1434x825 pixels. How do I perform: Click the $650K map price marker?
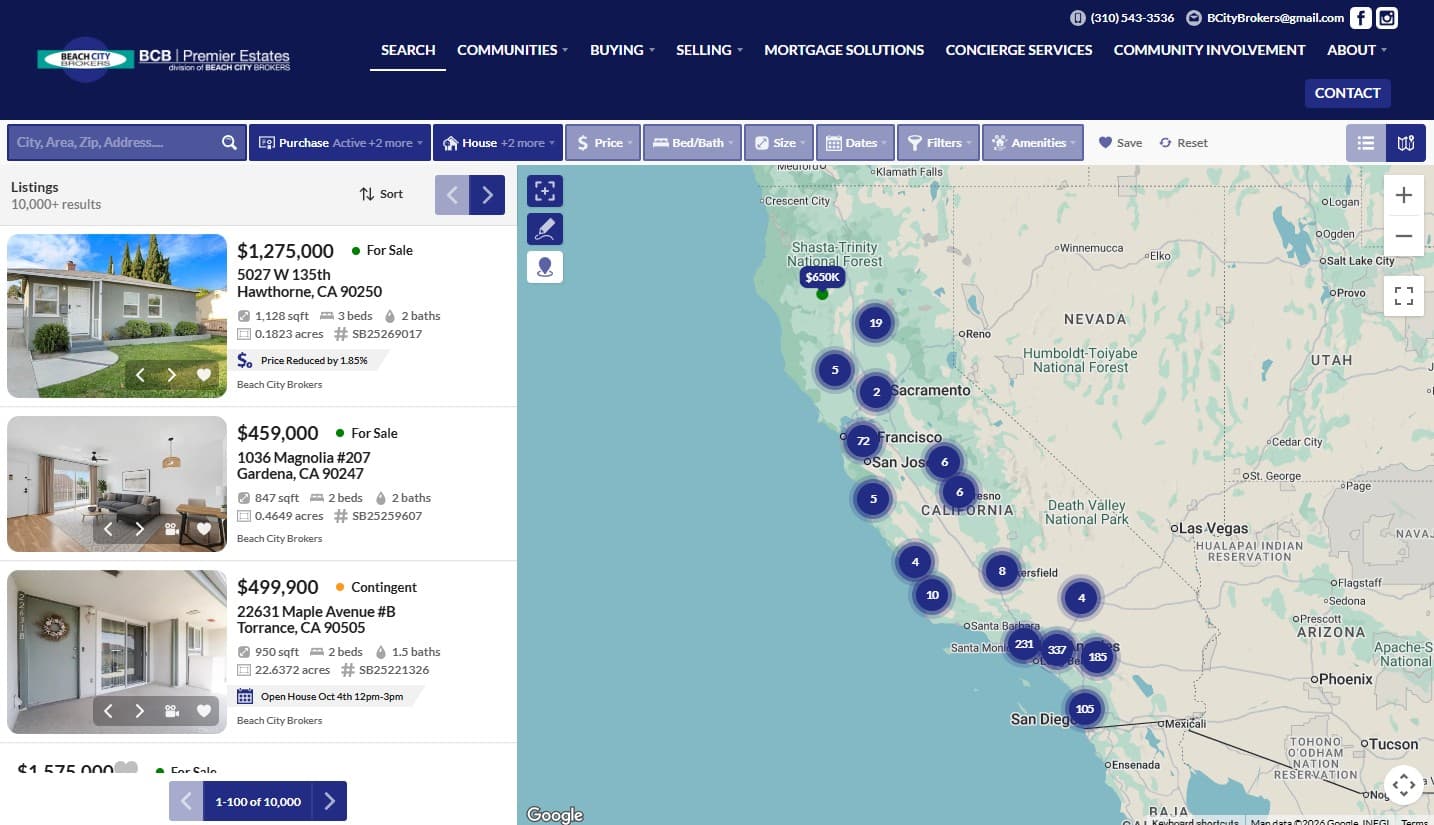[822, 277]
